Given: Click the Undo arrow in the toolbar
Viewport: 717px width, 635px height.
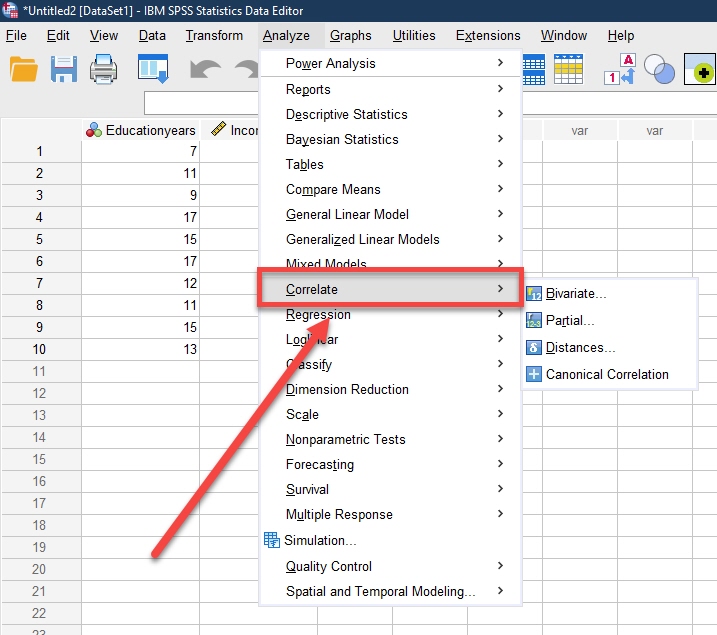Looking at the screenshot, I should 205,69.
